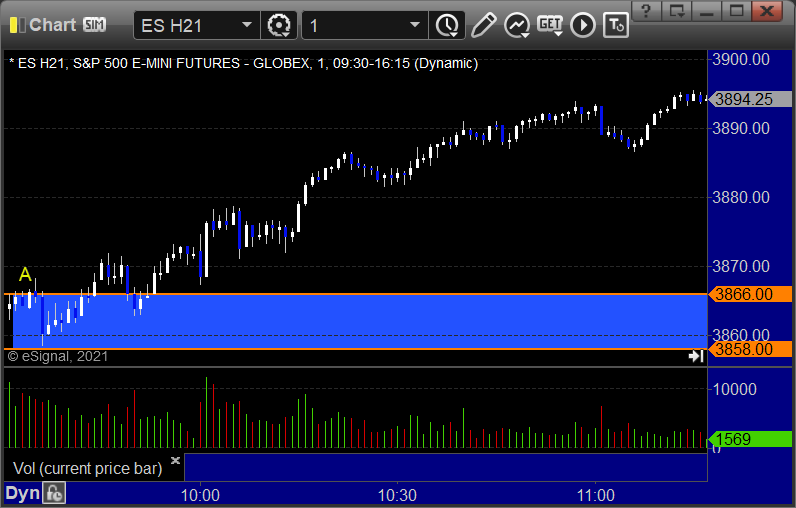Image resolution: width=796 pixels, height=508 pixels.
Task: Open the studies chart icon
Action: coord(516,25)
